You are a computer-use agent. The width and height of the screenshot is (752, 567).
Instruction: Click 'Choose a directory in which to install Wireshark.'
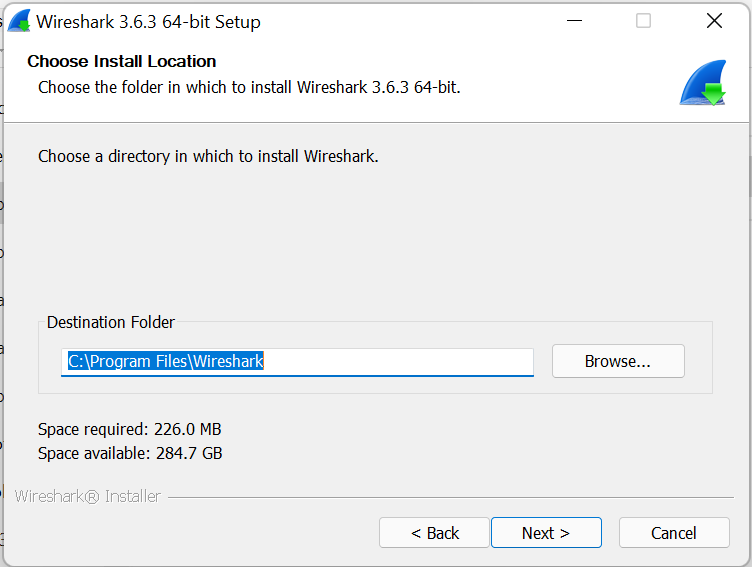(x=208, y=156)
